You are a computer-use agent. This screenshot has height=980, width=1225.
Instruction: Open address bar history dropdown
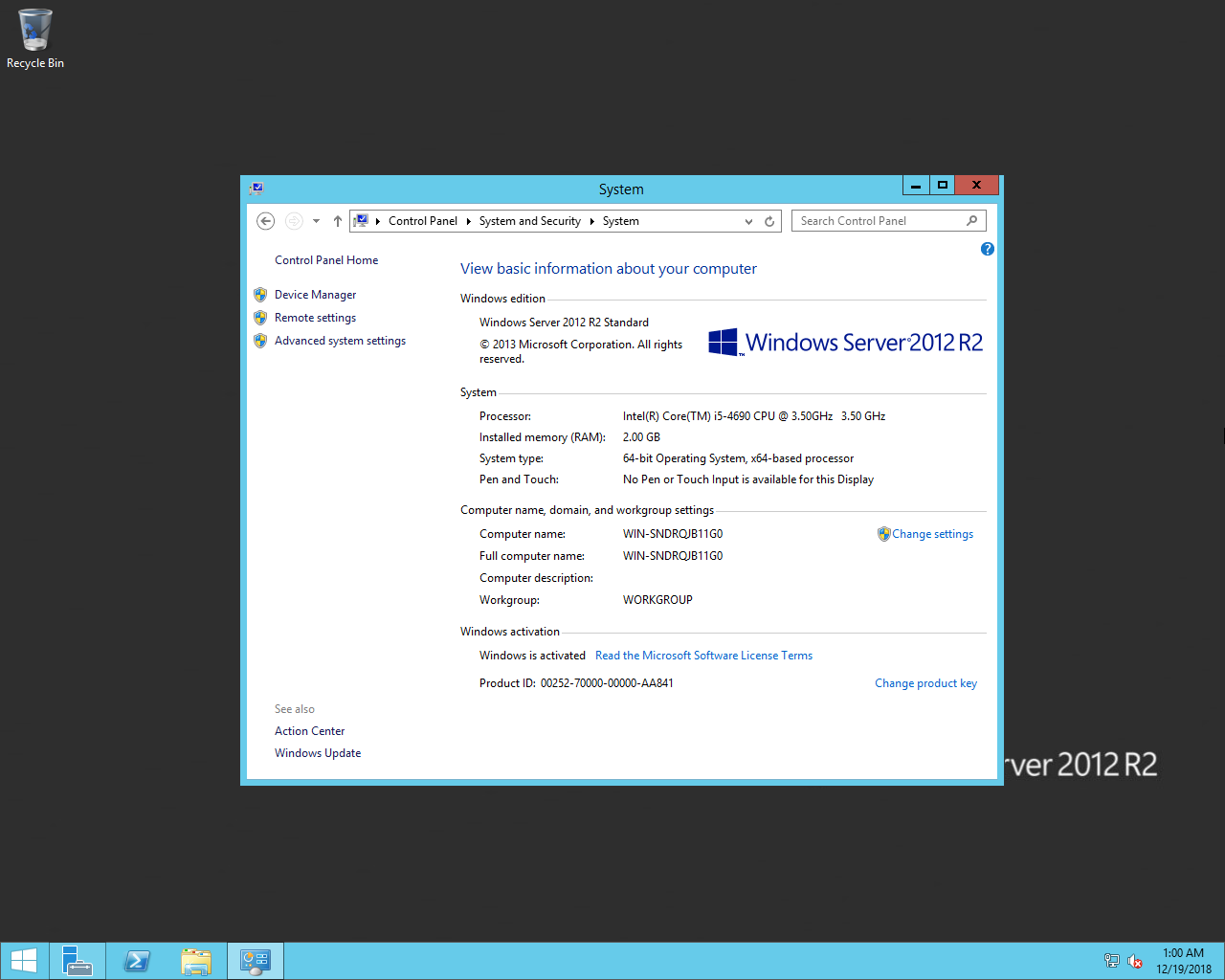tap(748, 221)
